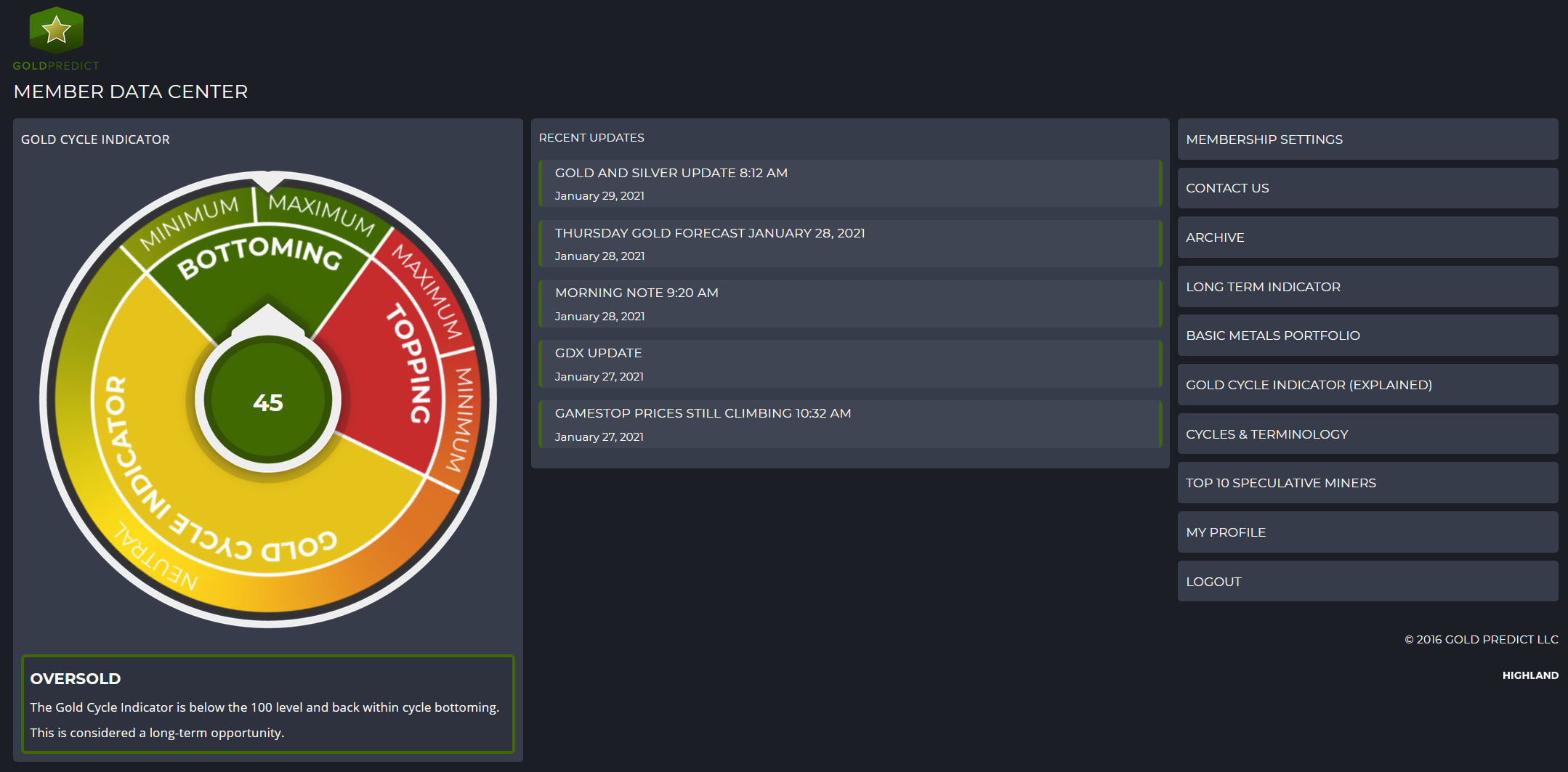Open the GDX Update post
1568x772 pixels.
(598, 353)
